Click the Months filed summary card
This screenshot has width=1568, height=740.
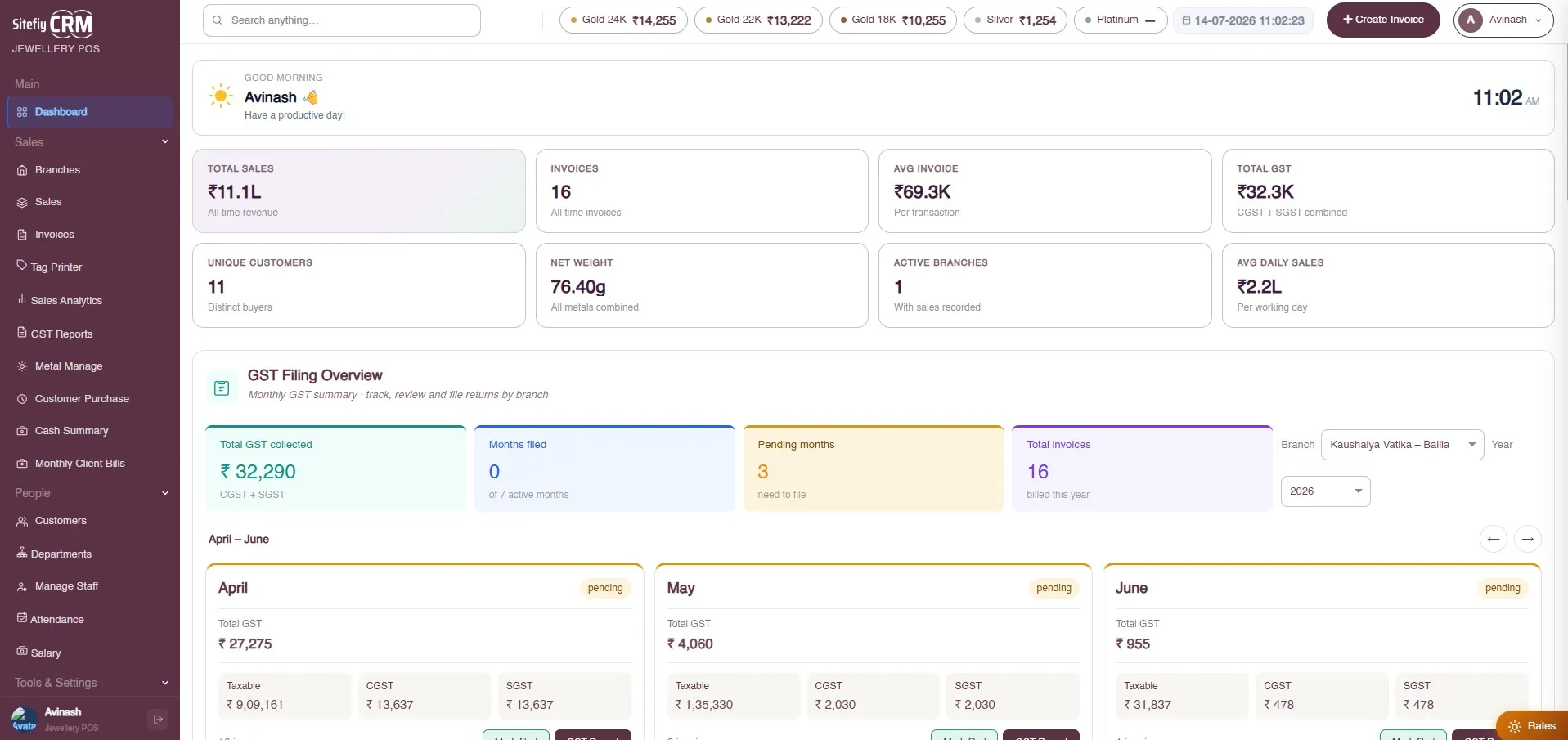[x=604, y=469]
